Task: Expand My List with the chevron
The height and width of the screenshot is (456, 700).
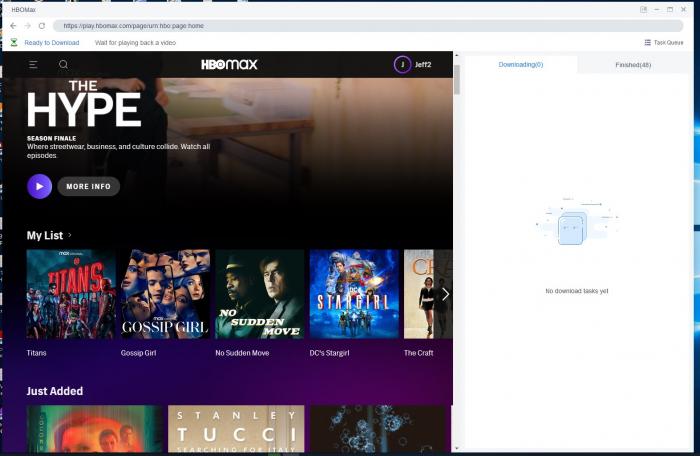Action: click(x=70, y=235)
